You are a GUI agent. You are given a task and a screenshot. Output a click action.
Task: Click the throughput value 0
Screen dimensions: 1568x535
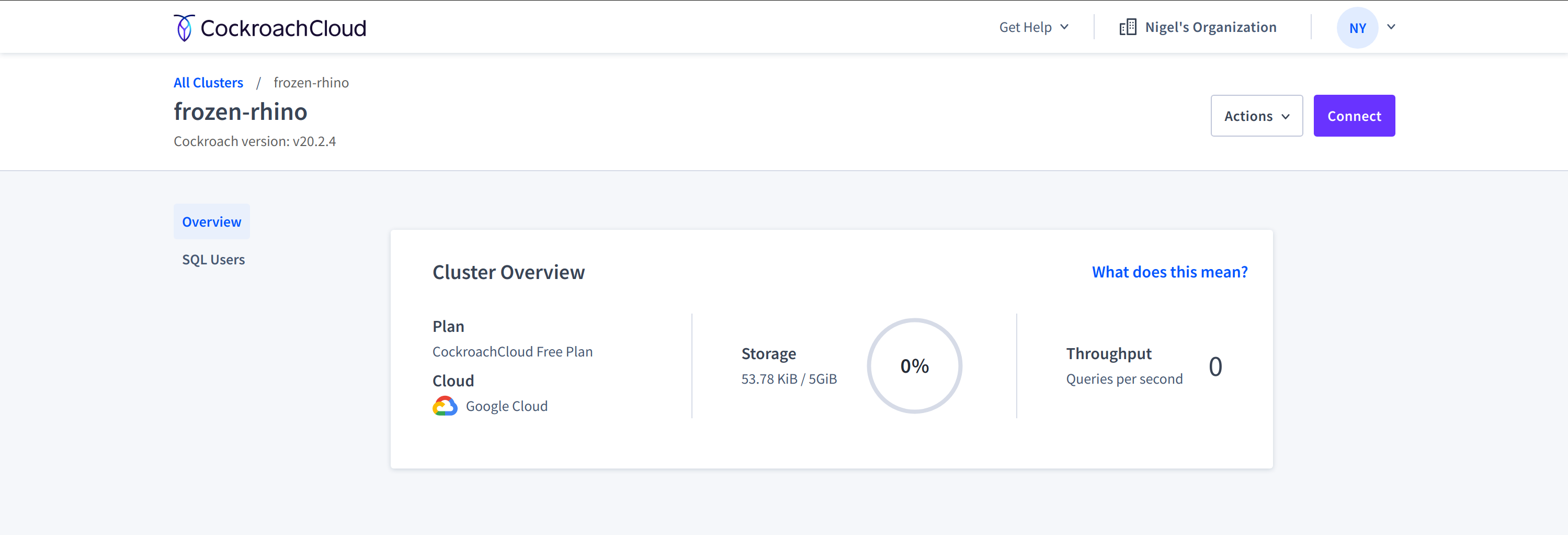pyautogui.click(x=1215, y=367)
